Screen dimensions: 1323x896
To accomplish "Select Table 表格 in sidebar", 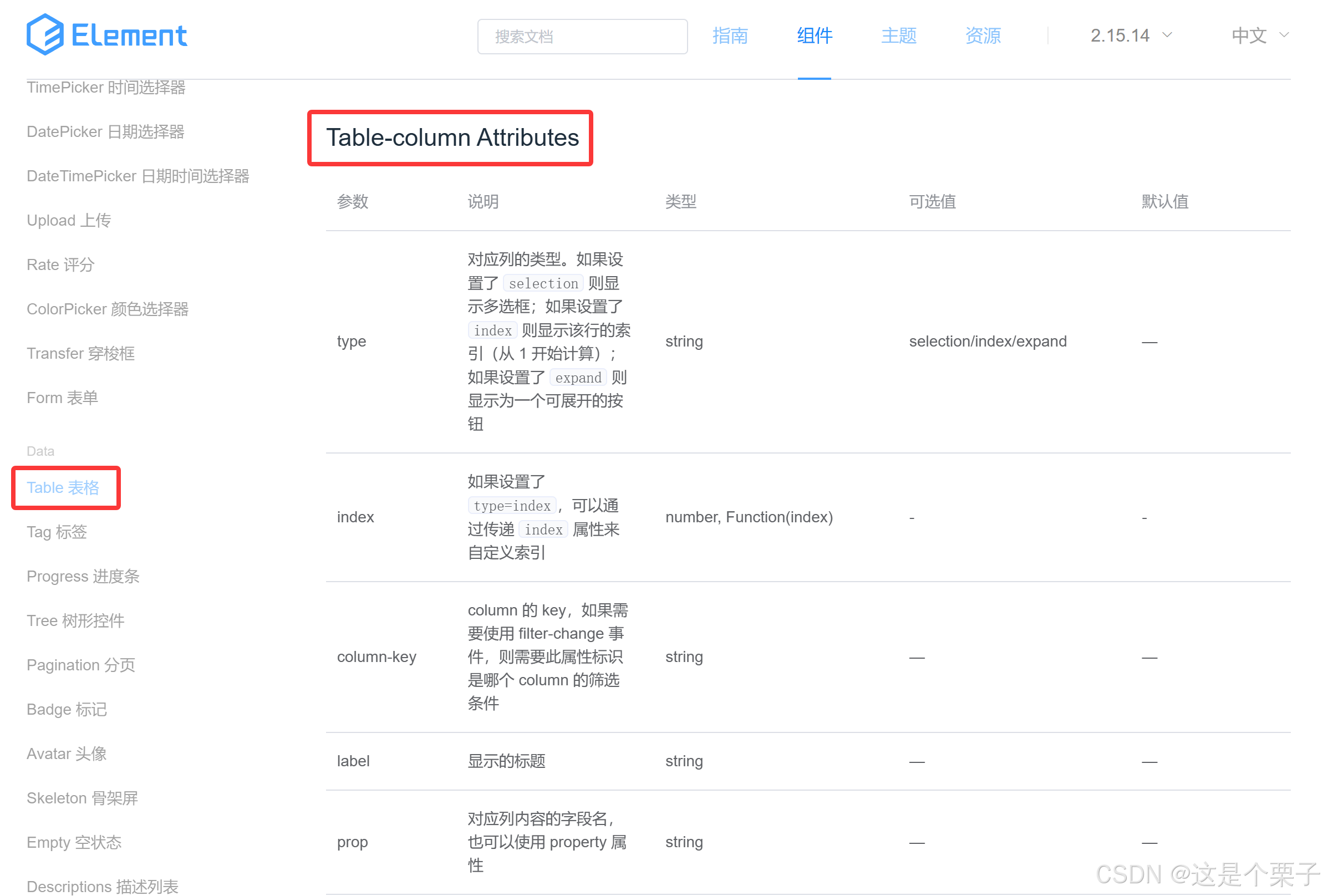I will click(63, 488).
